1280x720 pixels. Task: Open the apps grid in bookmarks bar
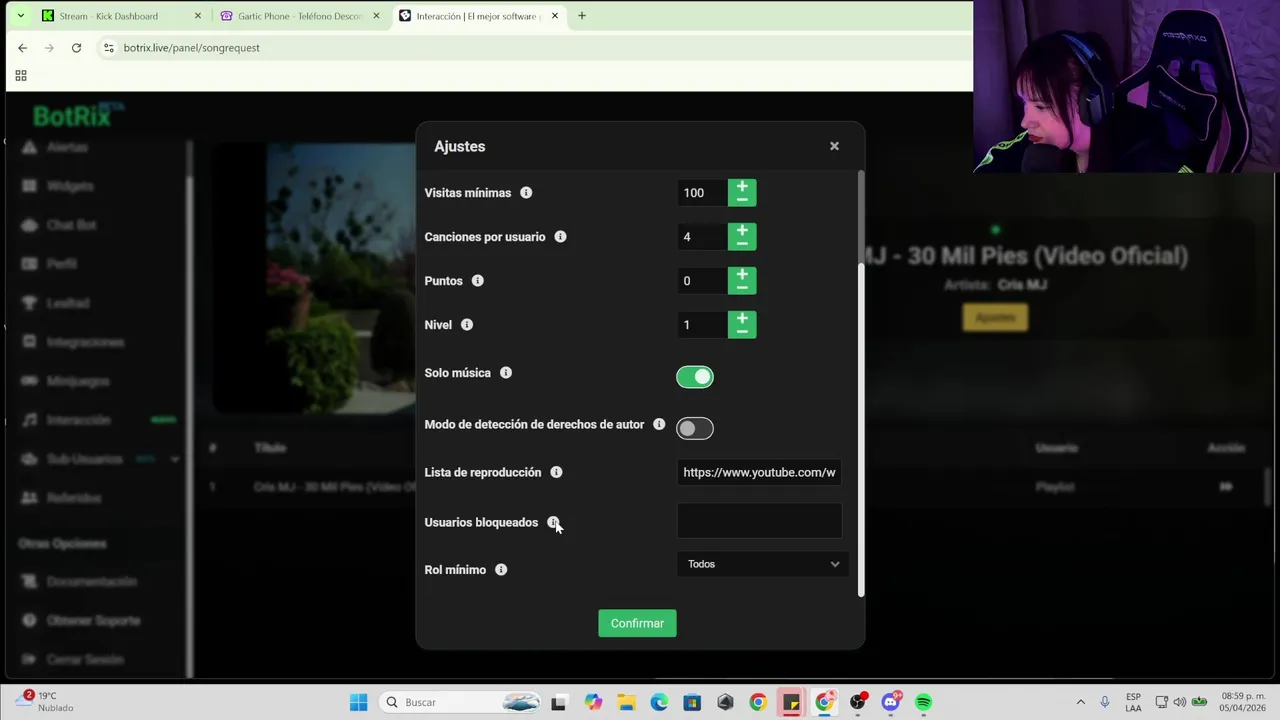[21, 76]
